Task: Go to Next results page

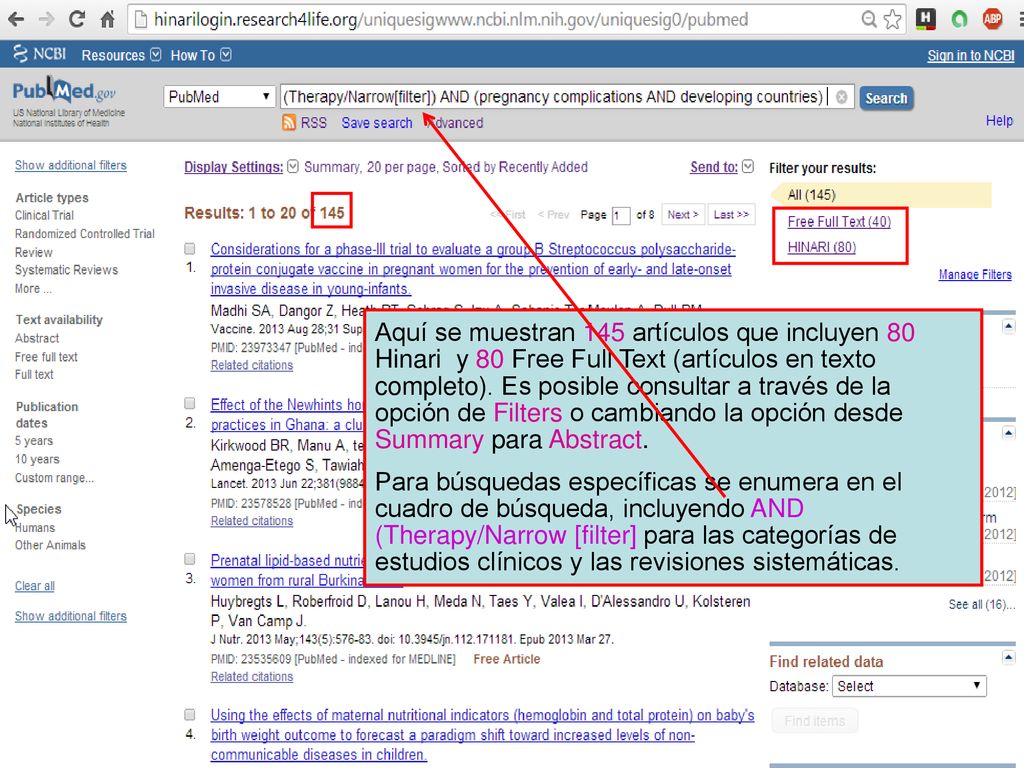Action: (683, 214)
